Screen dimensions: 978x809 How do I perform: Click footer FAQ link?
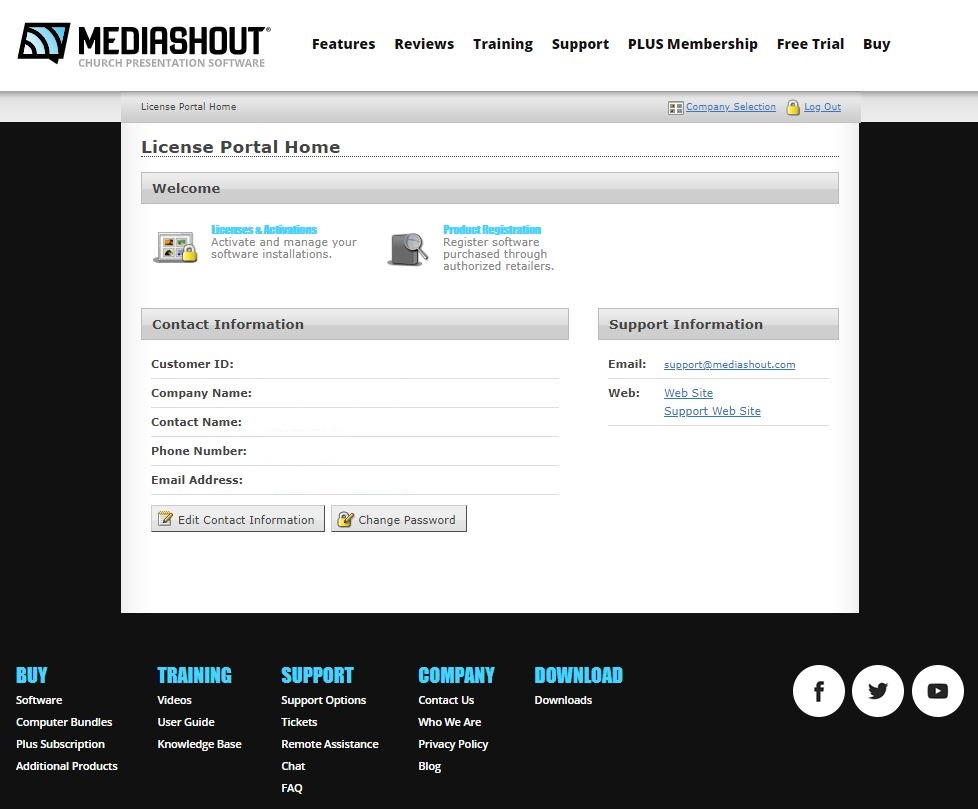(291, 788)
